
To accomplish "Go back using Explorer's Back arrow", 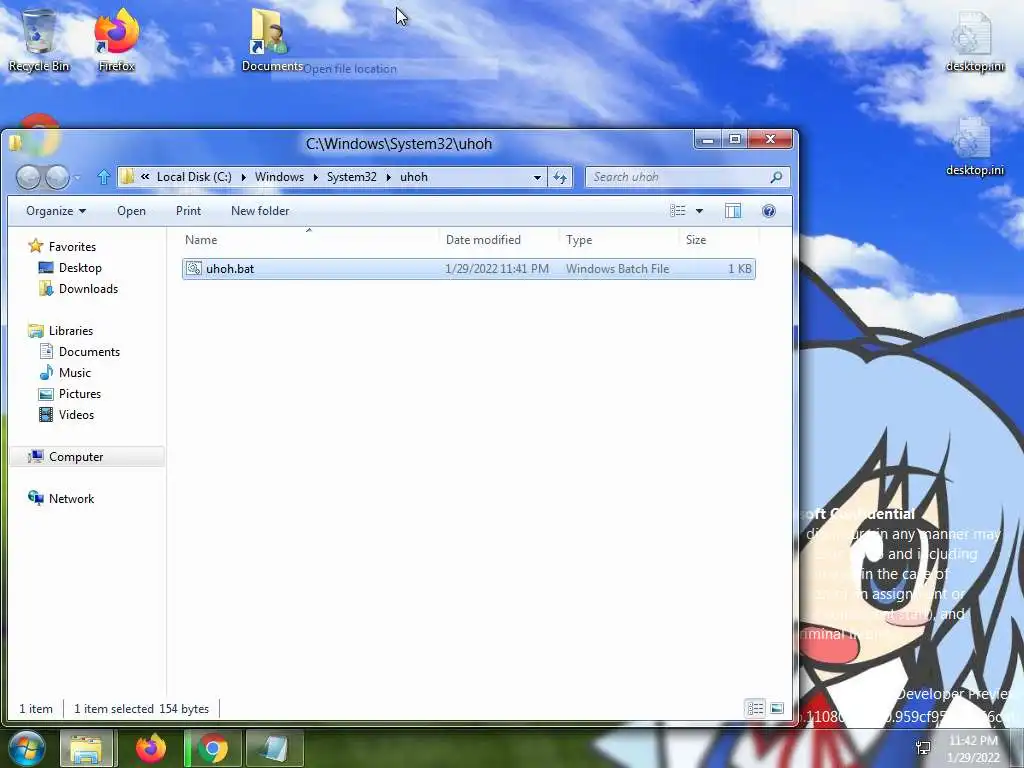I will point(28,177).
